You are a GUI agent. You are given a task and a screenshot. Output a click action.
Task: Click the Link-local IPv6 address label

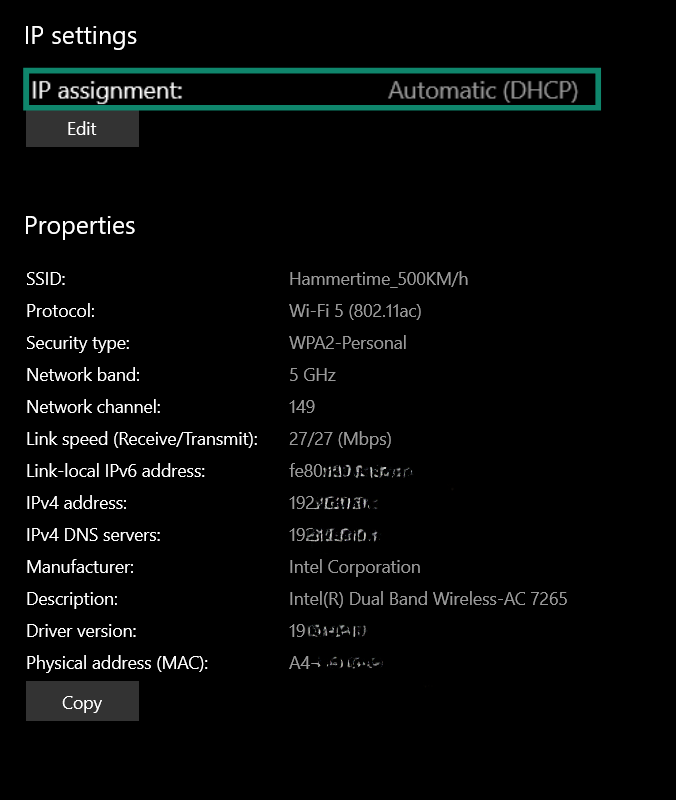pos(115,471)
